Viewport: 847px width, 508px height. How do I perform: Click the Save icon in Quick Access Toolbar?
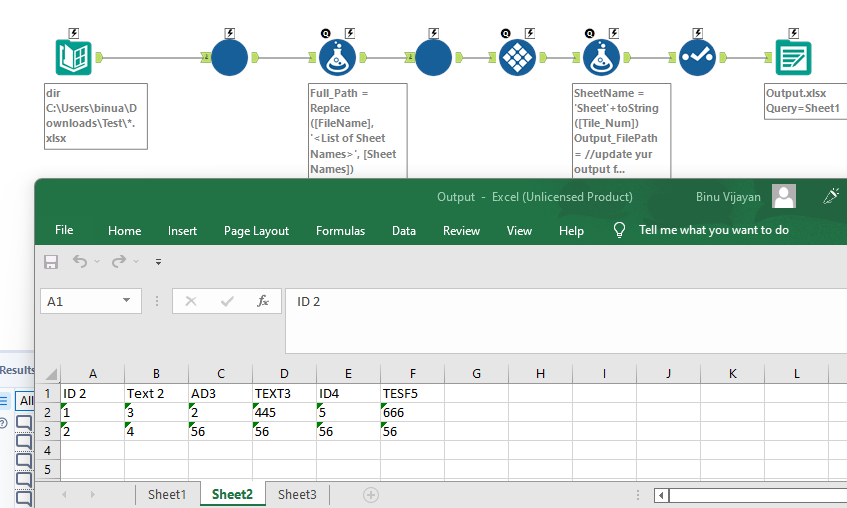[x=51, y=262]
